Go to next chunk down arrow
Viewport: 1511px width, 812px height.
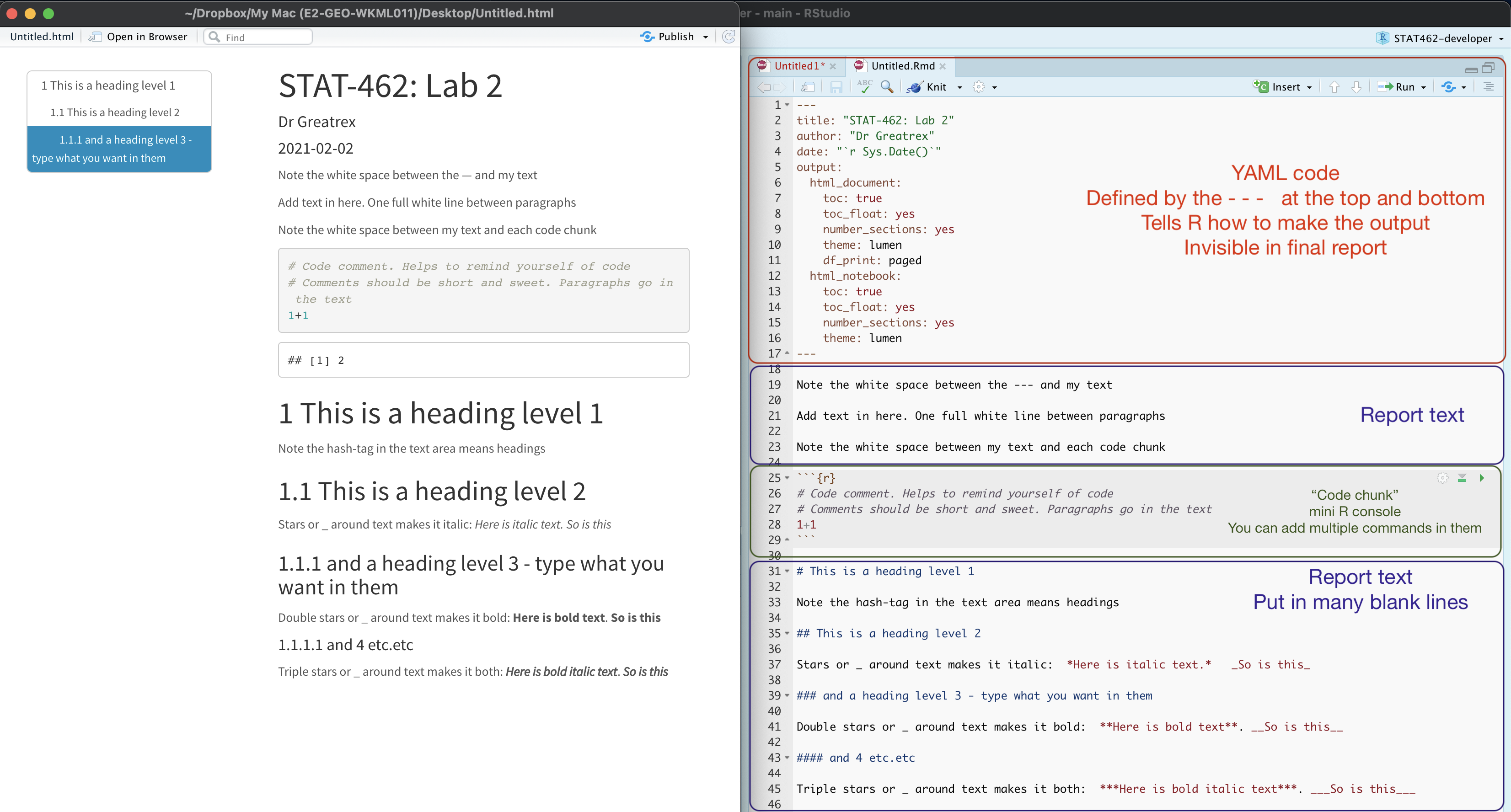[1356, 87]
